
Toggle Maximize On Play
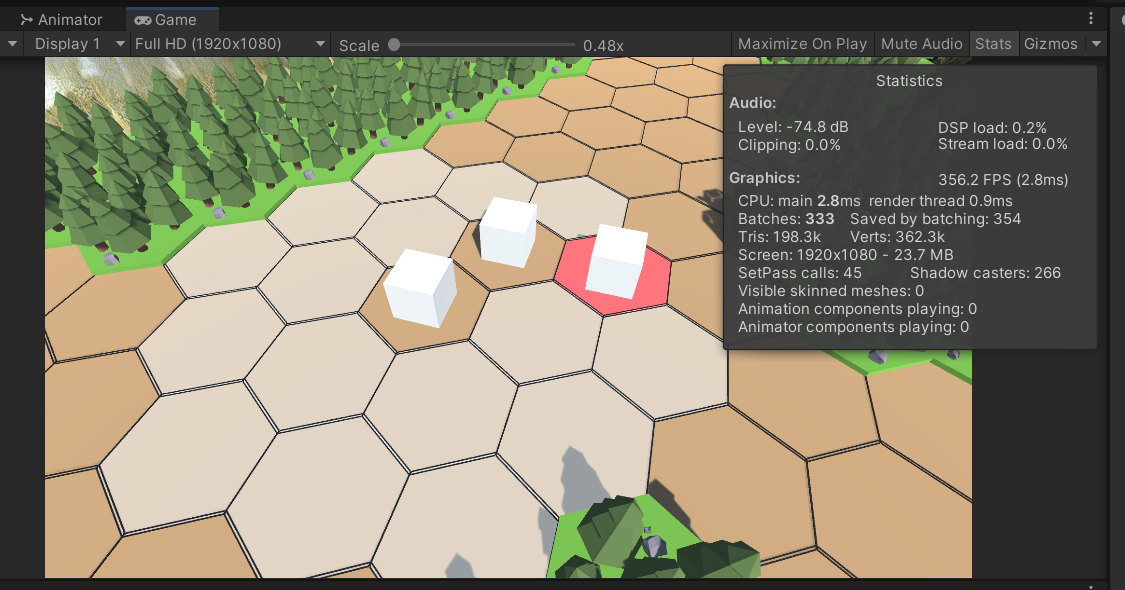(802, 44)
